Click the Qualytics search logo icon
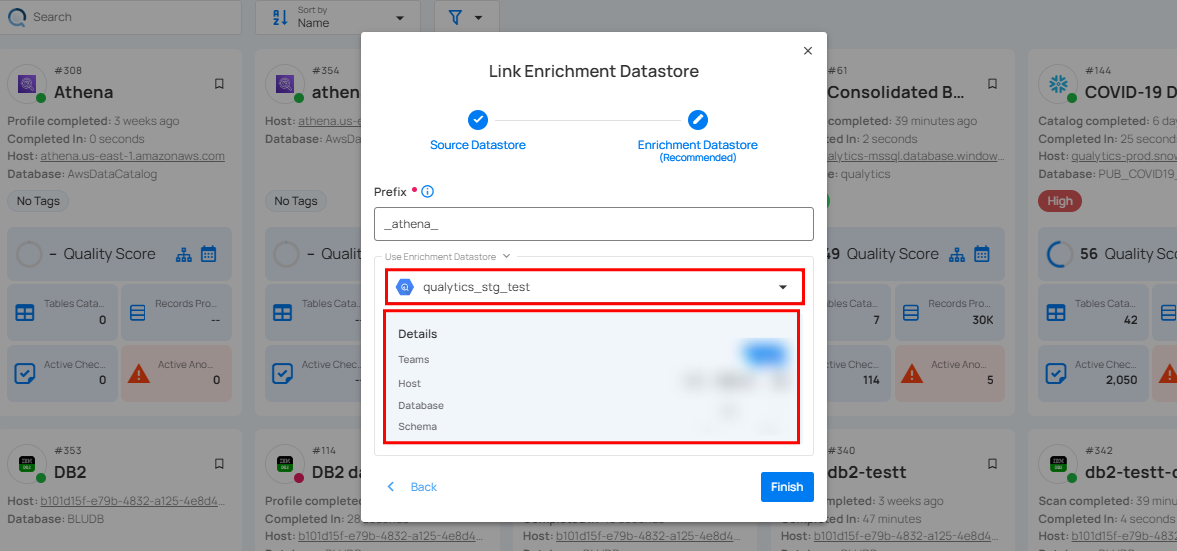Screen dimensions: 1177x551 [17, 17]
